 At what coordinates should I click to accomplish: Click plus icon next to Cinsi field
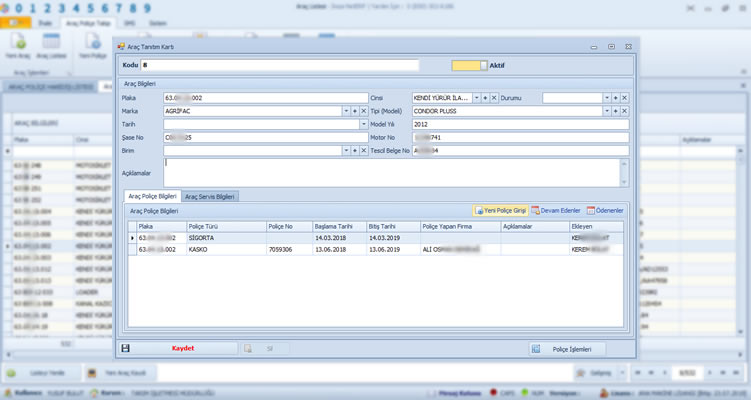point(485,98)
